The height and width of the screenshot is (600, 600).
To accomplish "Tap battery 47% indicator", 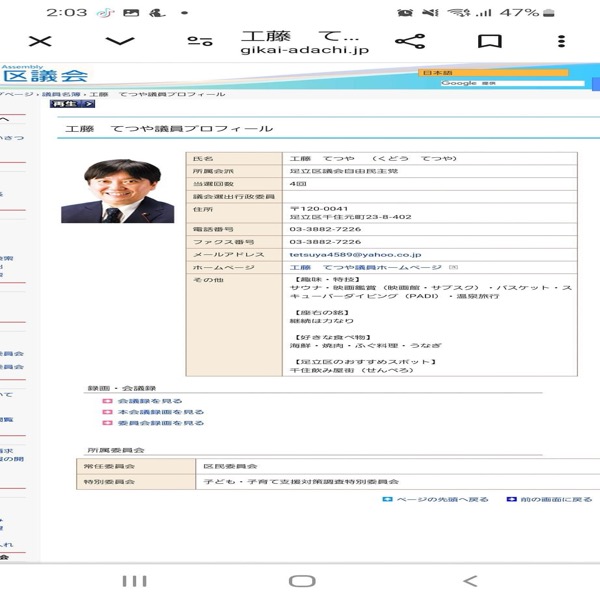I will click(527, 13).
